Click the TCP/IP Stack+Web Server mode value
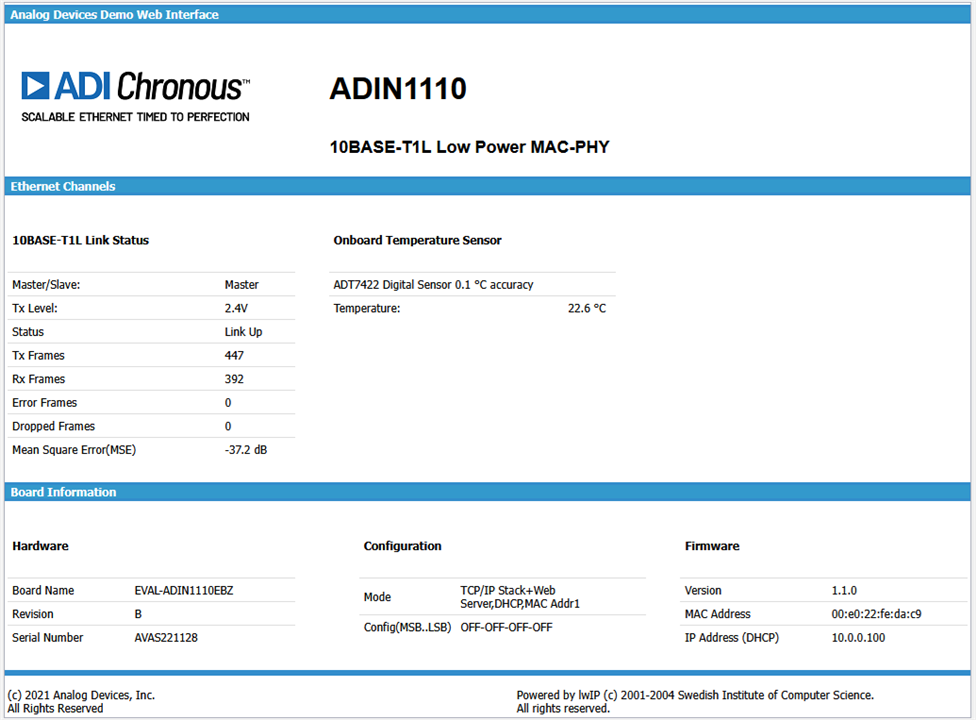This screenshot has width=976, height=720. [x=520, y=597]
